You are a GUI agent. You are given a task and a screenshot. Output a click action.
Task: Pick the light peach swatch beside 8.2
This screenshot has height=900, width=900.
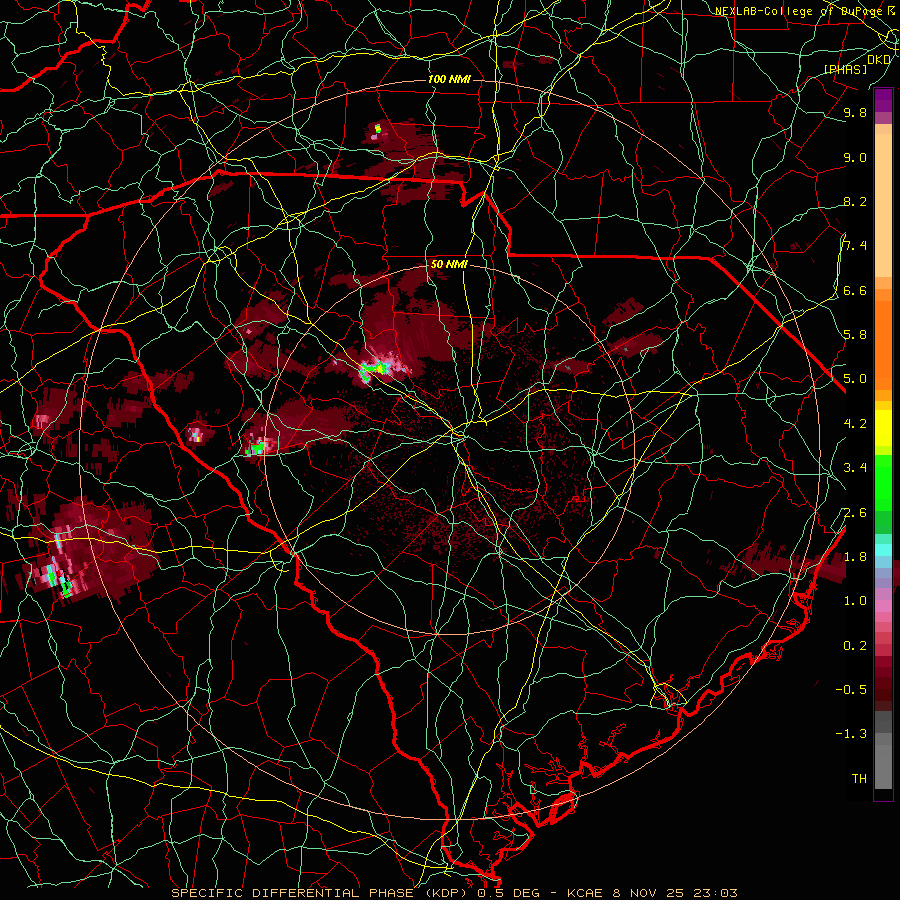[x=883, y=205]
